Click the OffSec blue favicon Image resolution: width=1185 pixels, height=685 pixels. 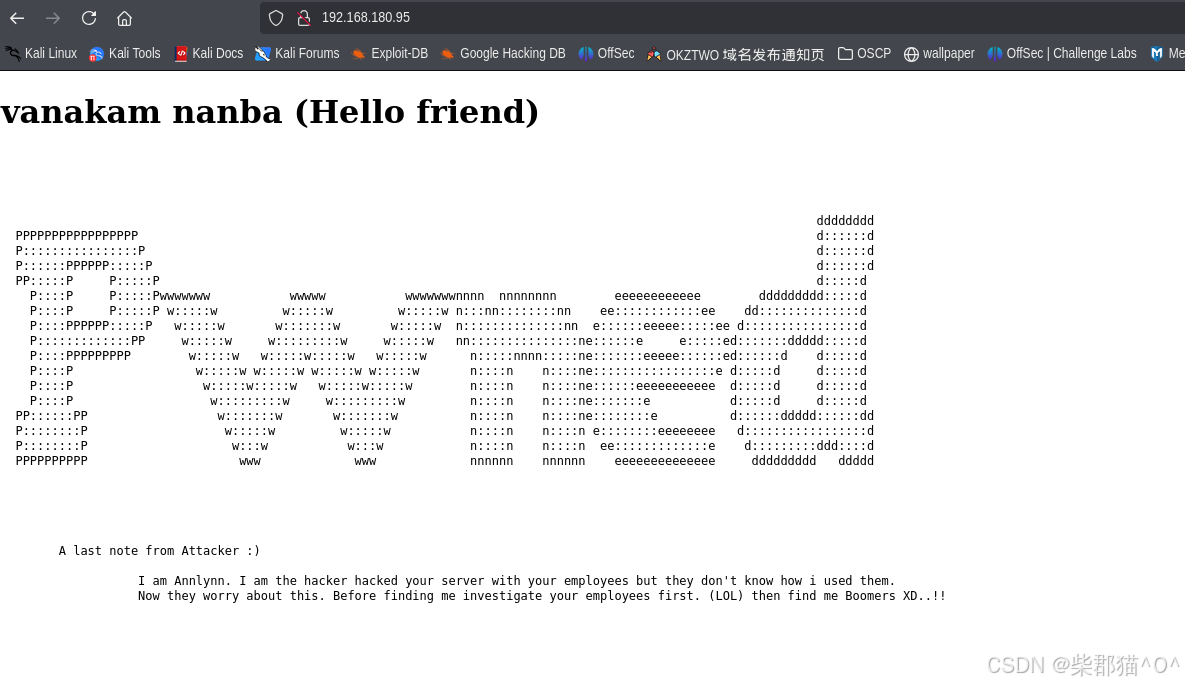tap(586, 54)
